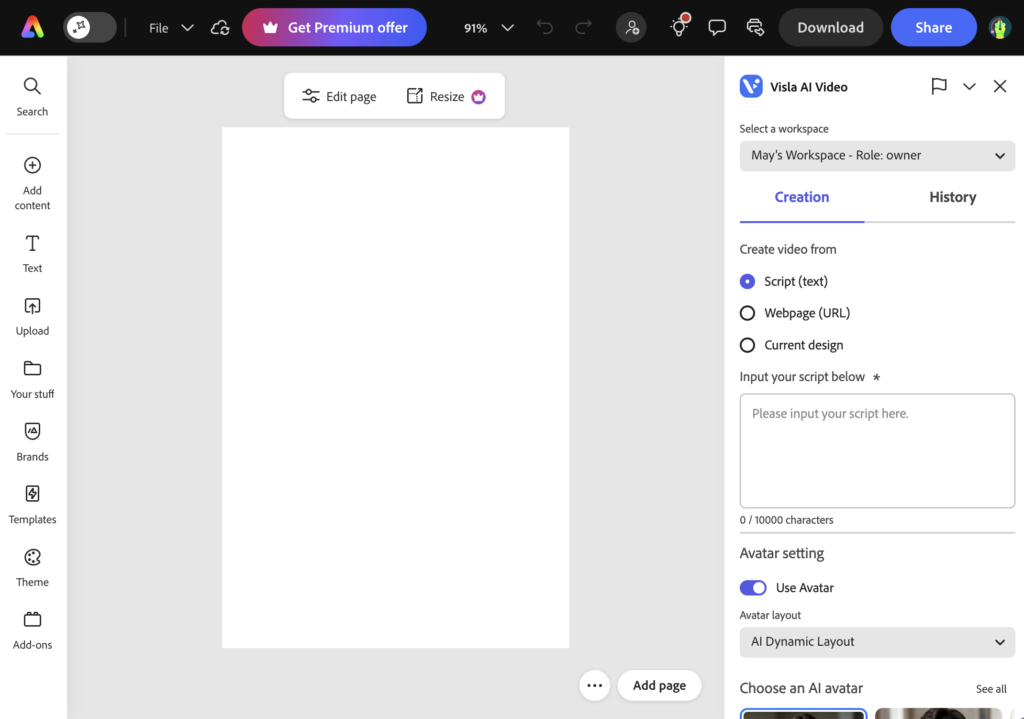The height and width of the screenshot is (719, 1024).
Task: Click See all AI avatars link
Action: pos(991,689)
